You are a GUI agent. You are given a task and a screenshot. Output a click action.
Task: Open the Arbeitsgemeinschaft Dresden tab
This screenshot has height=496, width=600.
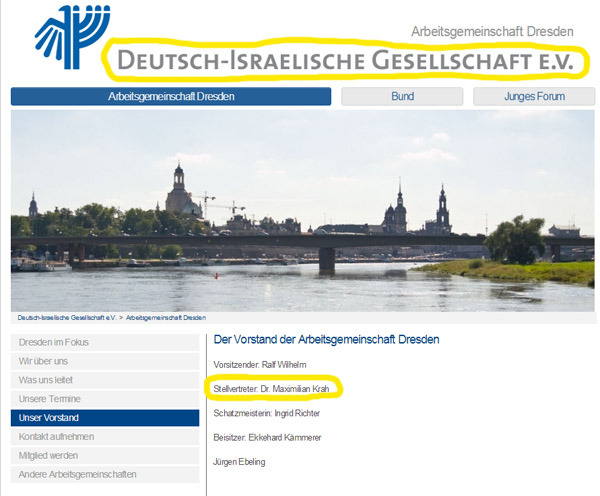pyautogui.click(x=171, y=96)
